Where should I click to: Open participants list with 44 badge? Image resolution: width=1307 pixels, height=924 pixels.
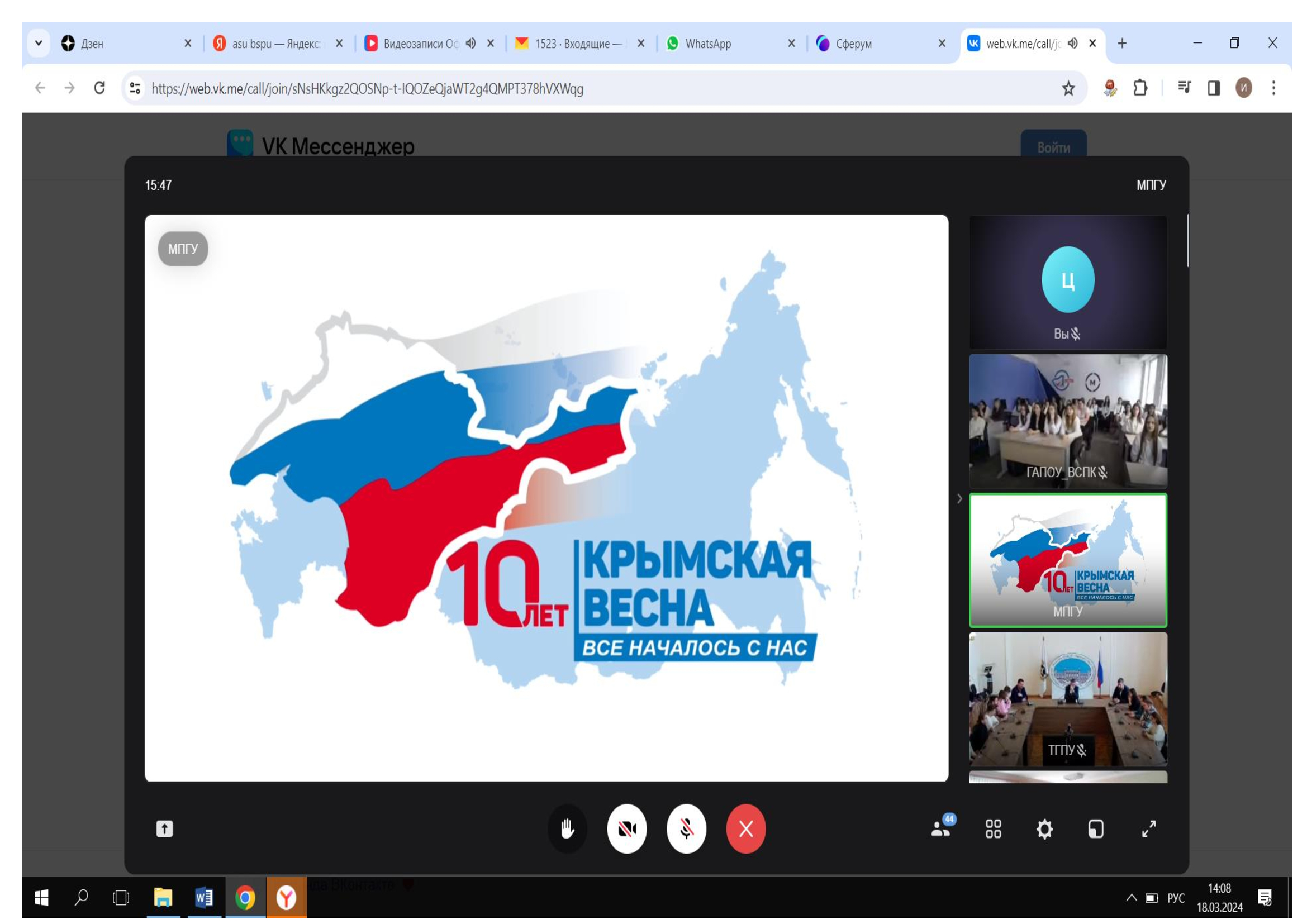point(942,828)
